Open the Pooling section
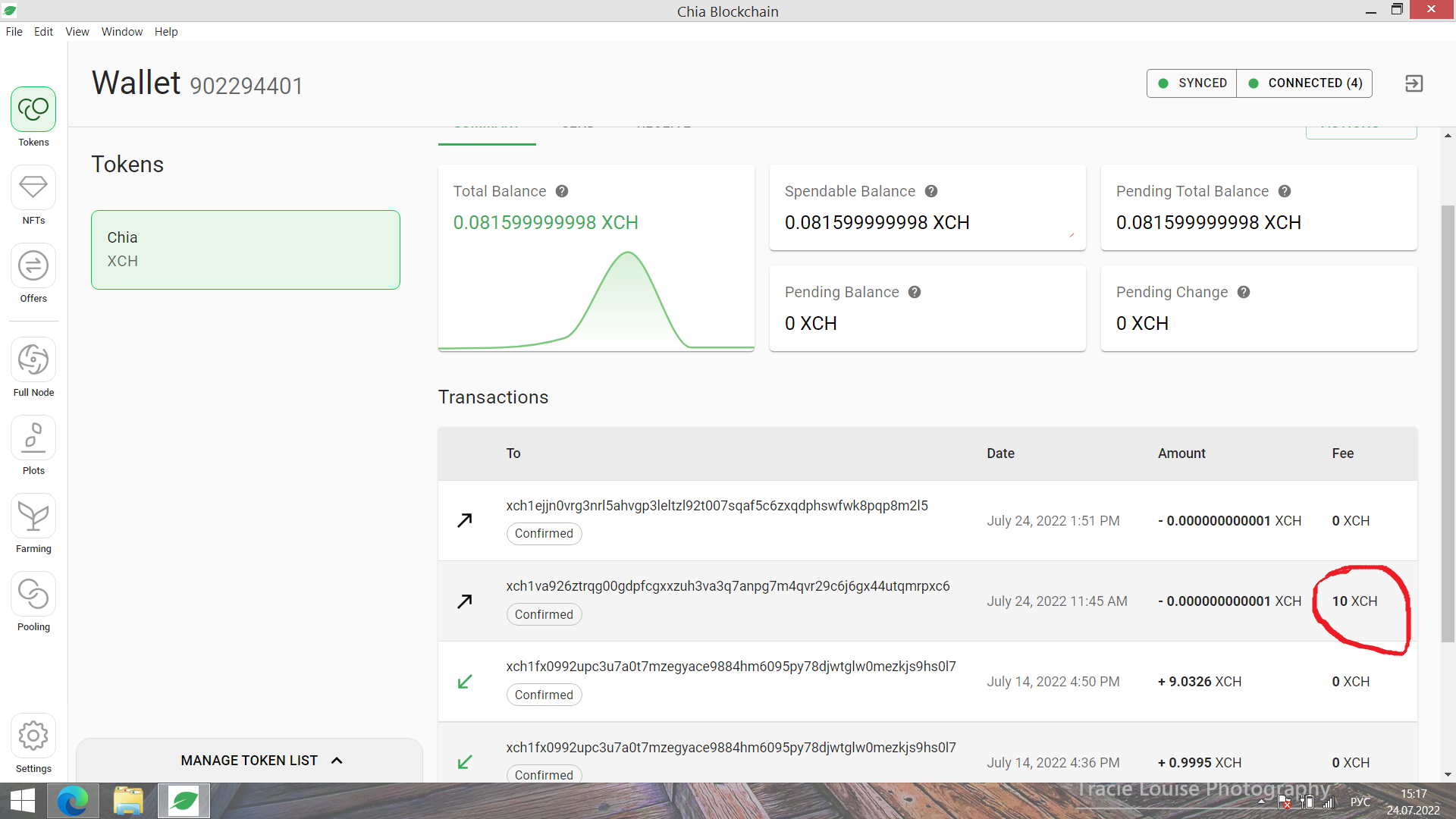The width and height of the screenshot is (1456, 819). click(x=33, y=601)
